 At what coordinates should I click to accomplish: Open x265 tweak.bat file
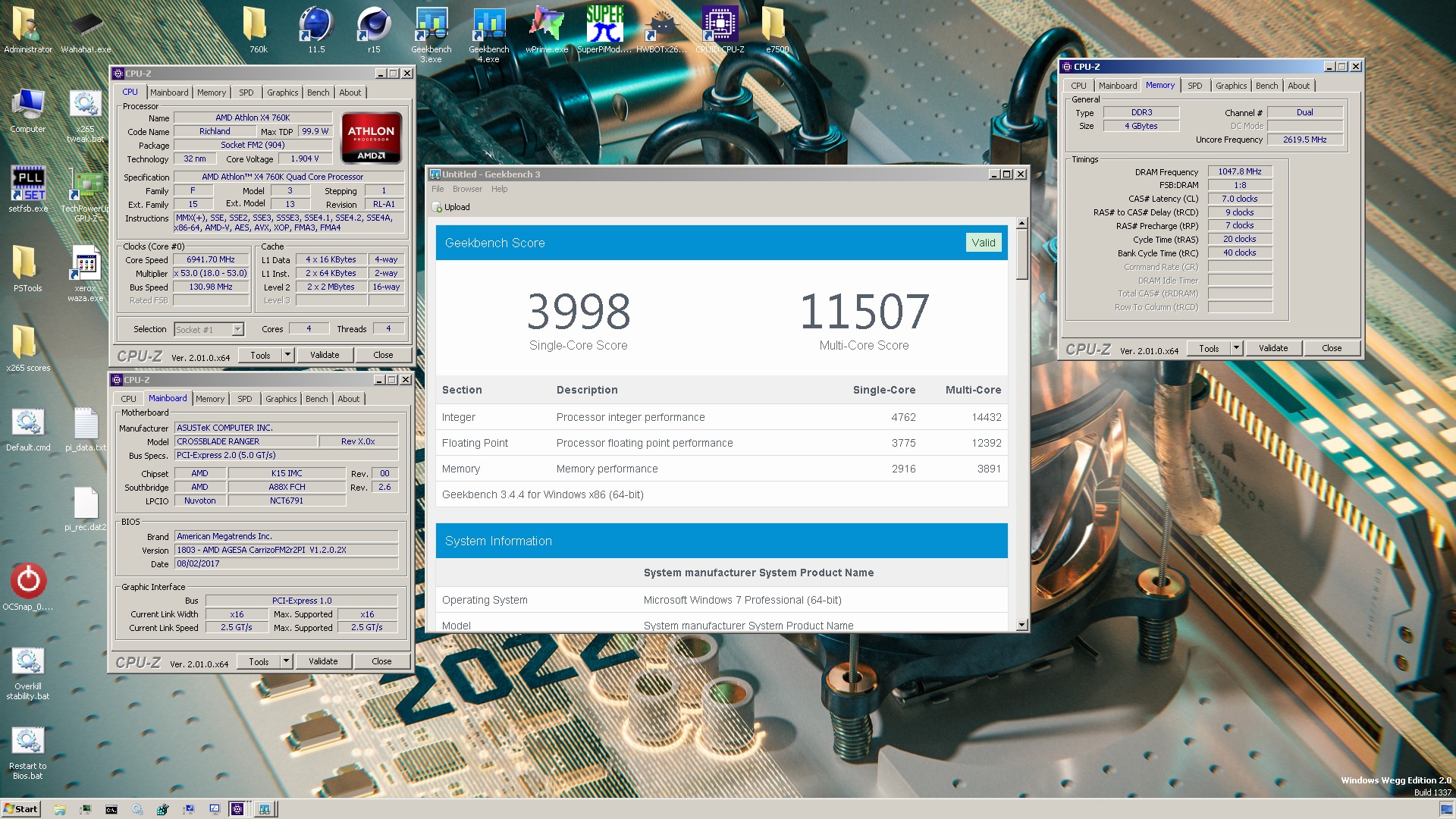click(x=85, y=115)
